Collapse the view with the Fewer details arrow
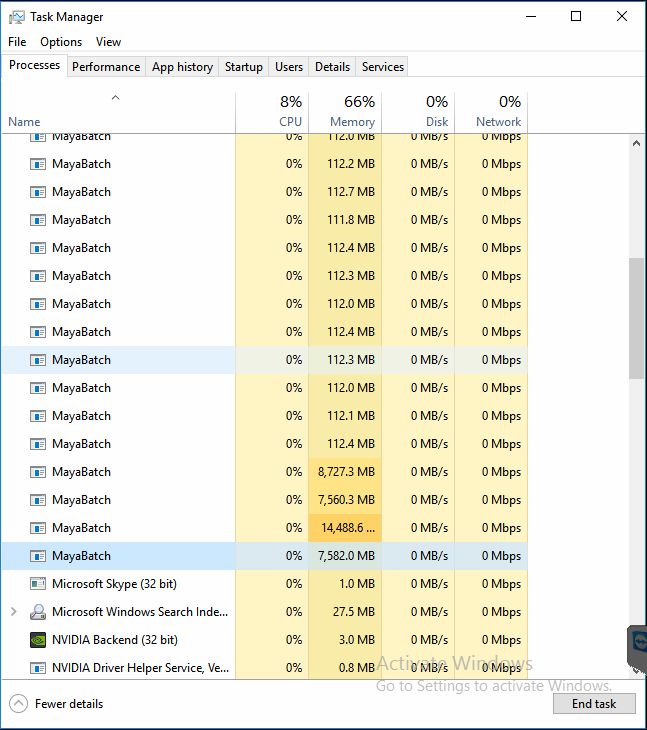The width and height of the screenshot is (647, 730). 19,703
